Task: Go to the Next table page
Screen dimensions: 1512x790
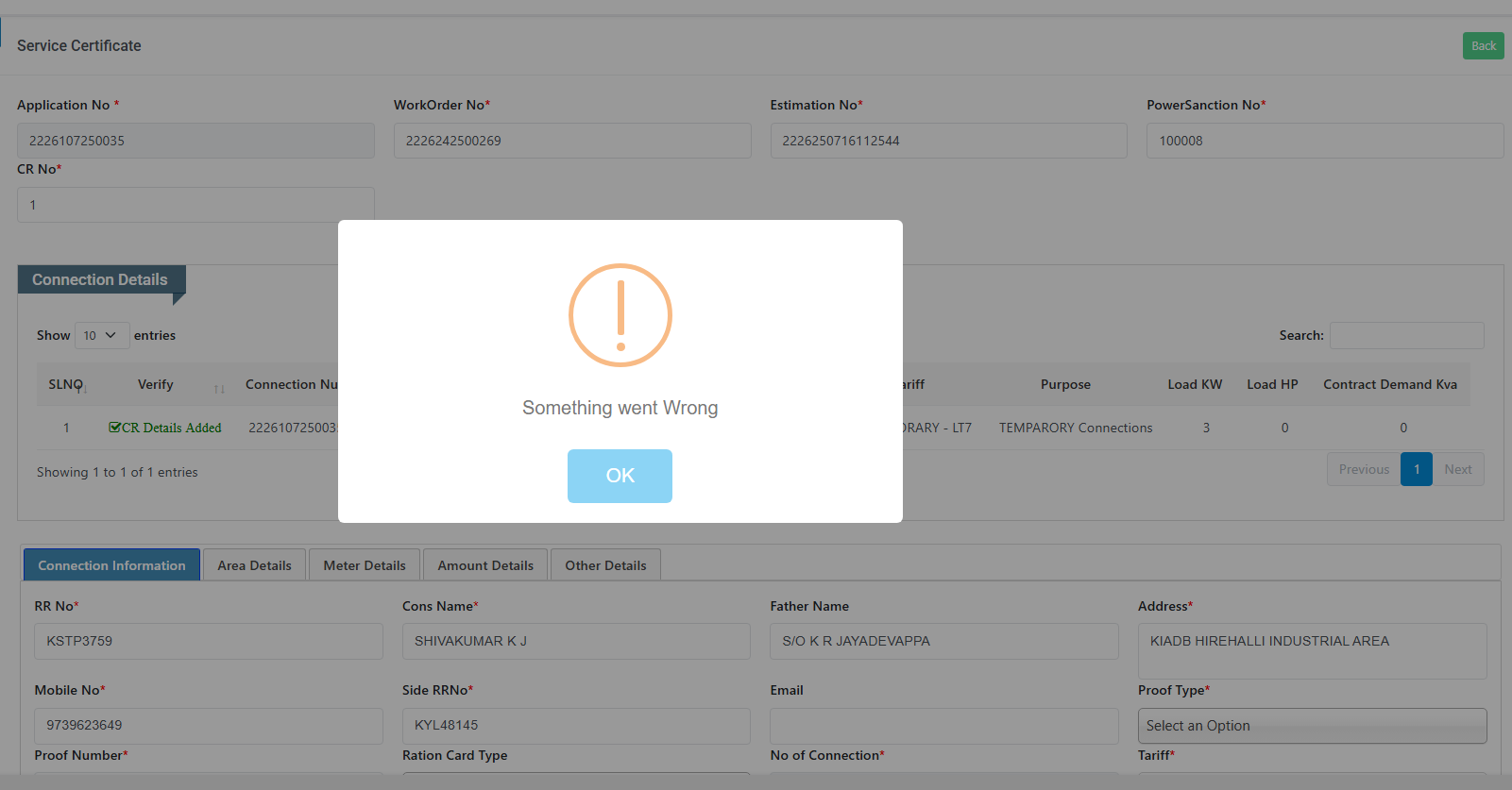Action: point(1457,469)
